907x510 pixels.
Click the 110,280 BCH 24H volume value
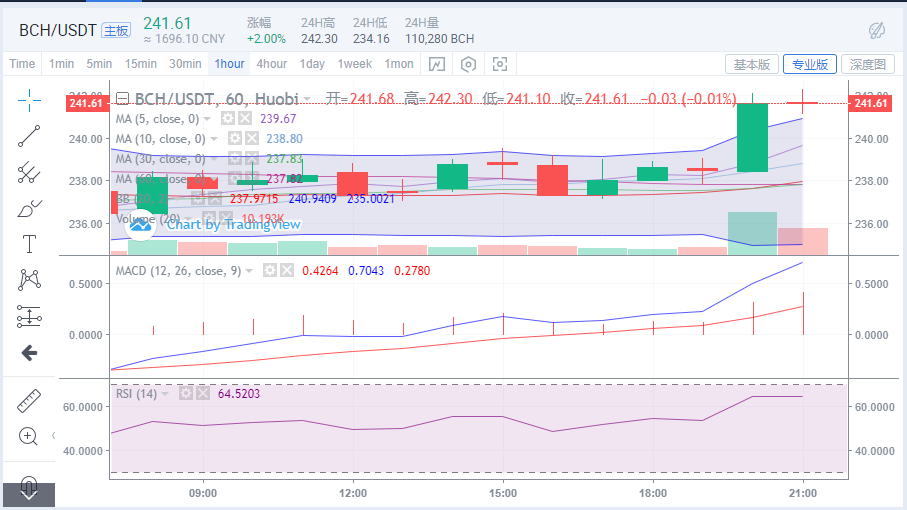440,39
